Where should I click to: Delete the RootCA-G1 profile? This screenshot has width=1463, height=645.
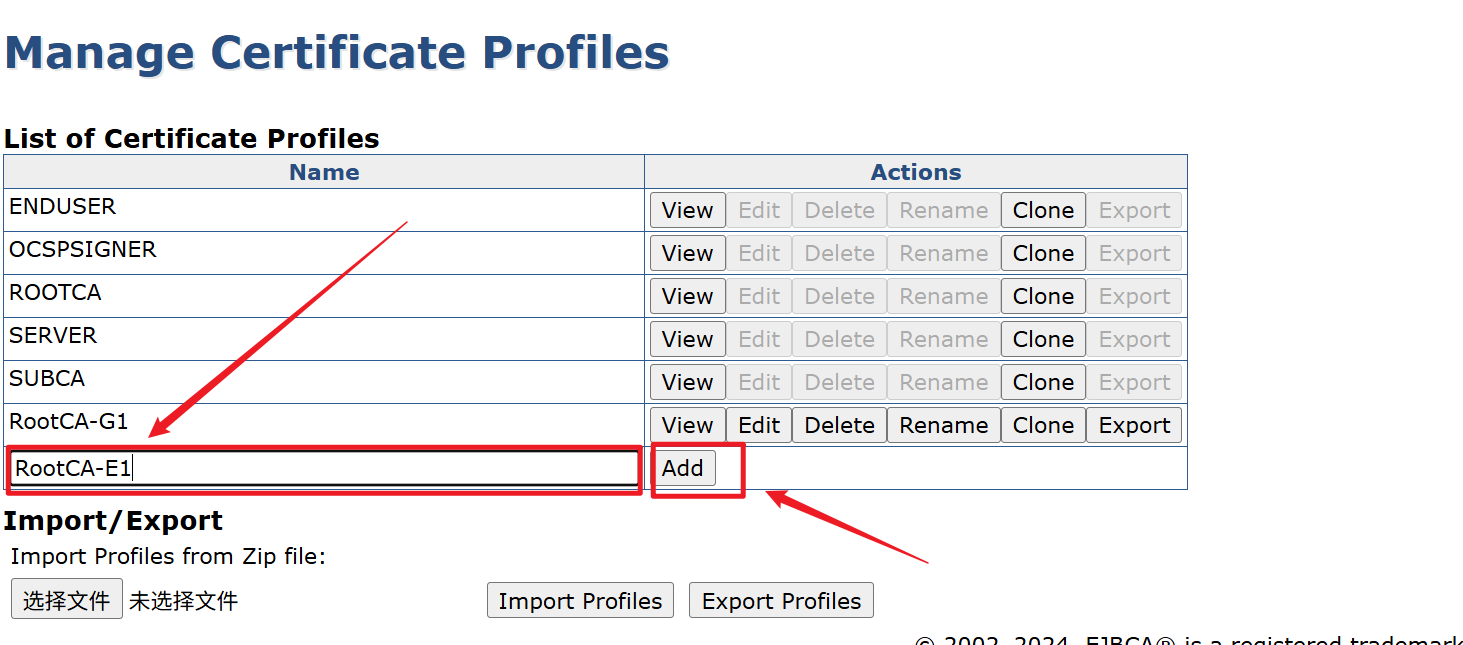pyautogui.click(x=839, y=425)
